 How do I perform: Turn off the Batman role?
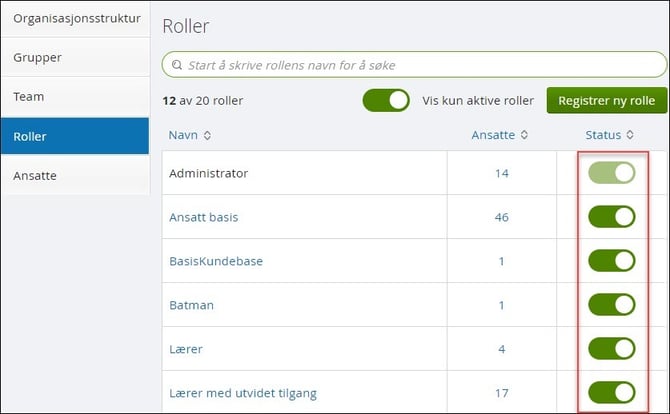pyautogui.click(x=612, y=304)
